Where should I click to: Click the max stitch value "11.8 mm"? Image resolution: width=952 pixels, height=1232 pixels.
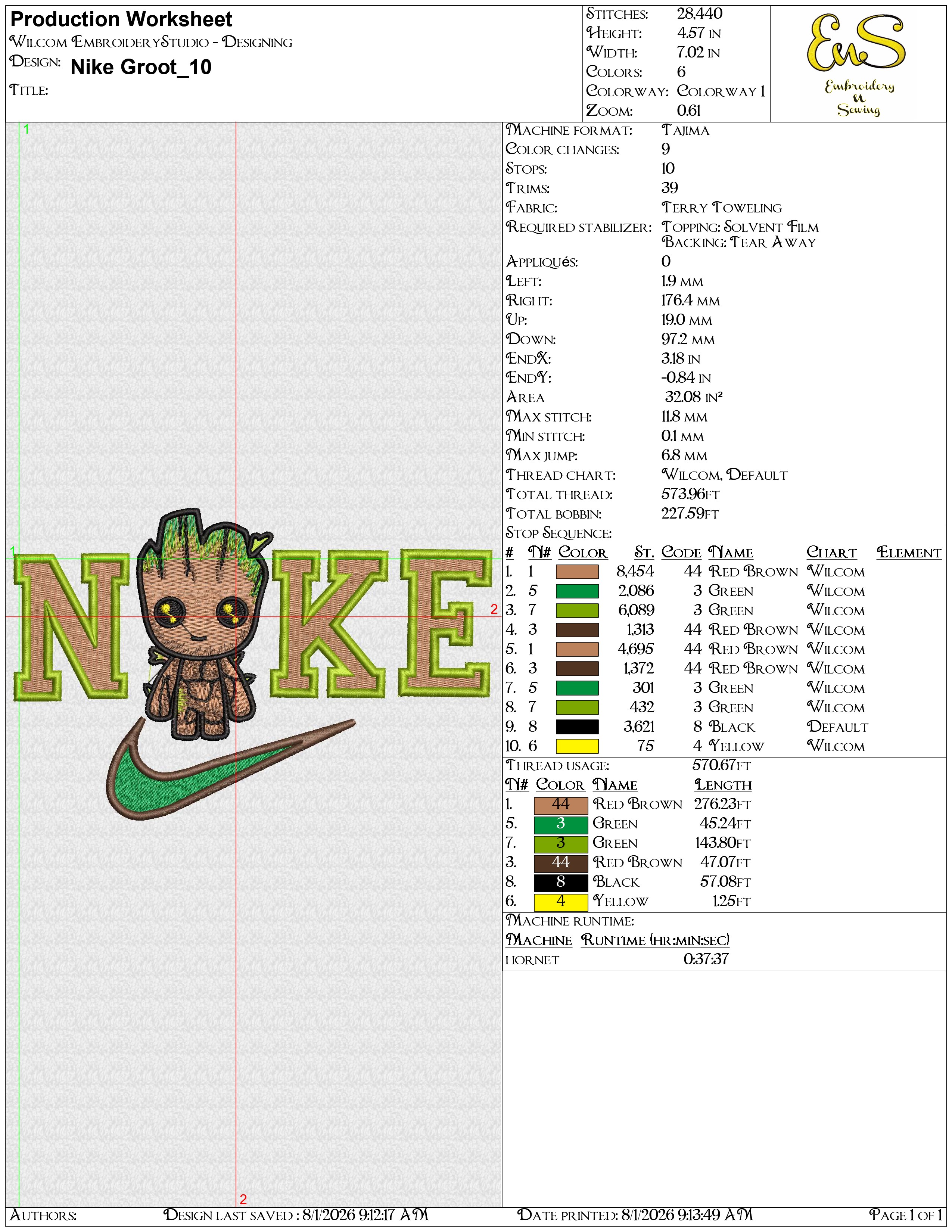[x=684, y=417]
